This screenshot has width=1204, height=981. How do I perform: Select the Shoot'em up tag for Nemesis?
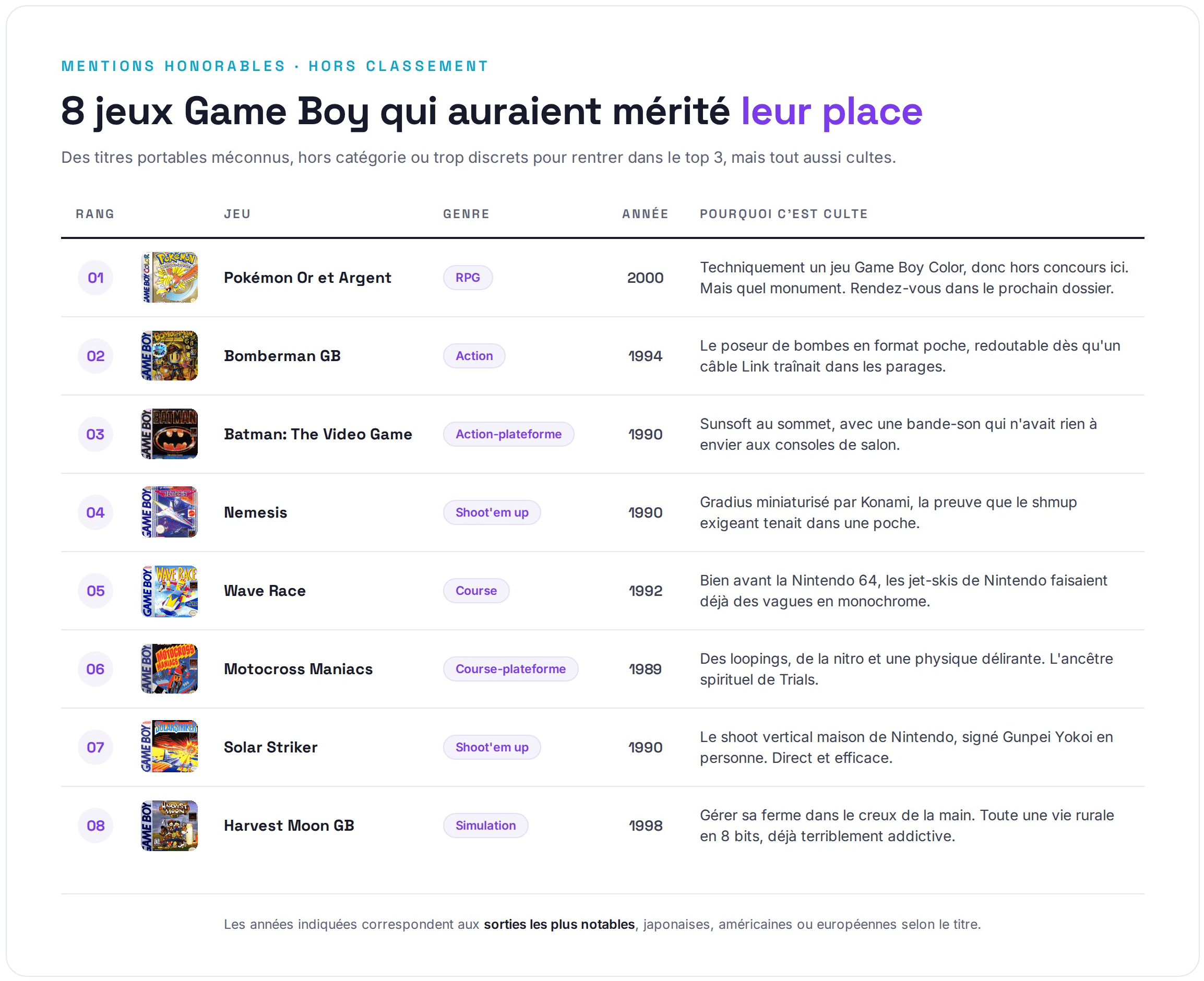492,512
